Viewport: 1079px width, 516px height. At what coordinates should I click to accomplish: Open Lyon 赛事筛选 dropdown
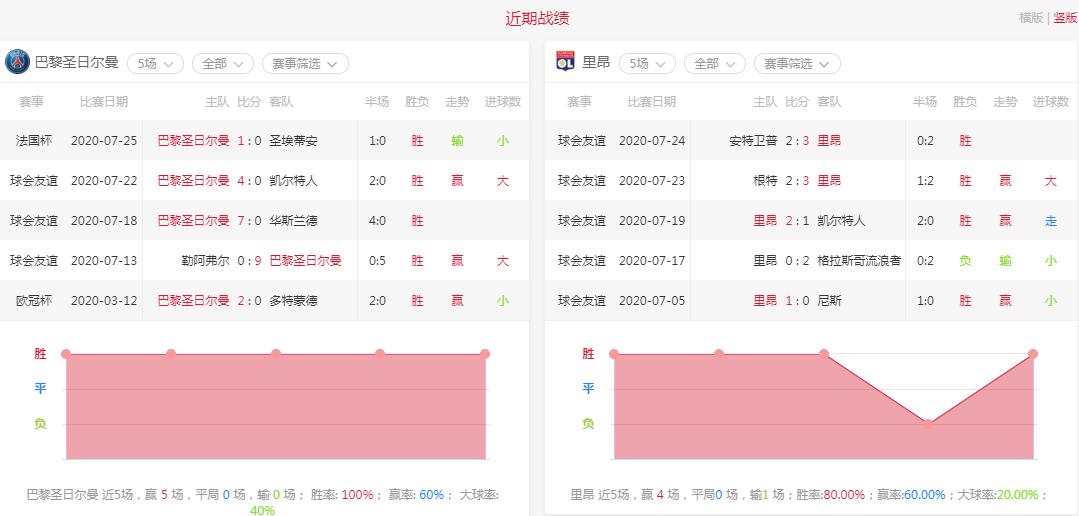click(797, 63)
